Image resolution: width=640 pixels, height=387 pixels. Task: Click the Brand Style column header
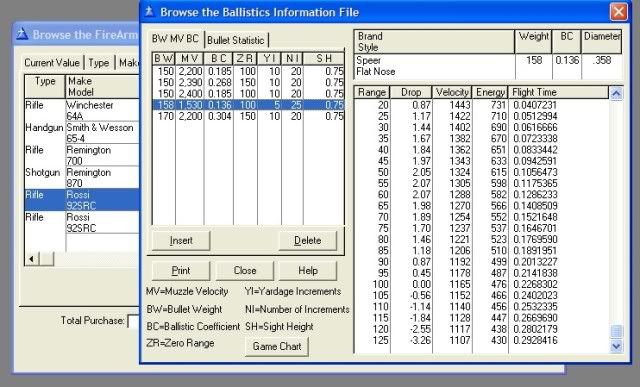(434, 41)
